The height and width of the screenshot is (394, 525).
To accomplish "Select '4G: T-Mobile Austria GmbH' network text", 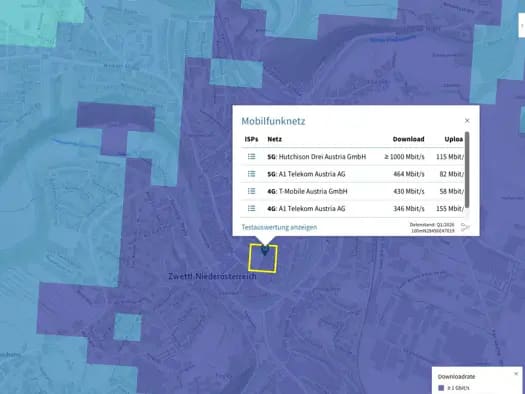I will click(307, 191).
